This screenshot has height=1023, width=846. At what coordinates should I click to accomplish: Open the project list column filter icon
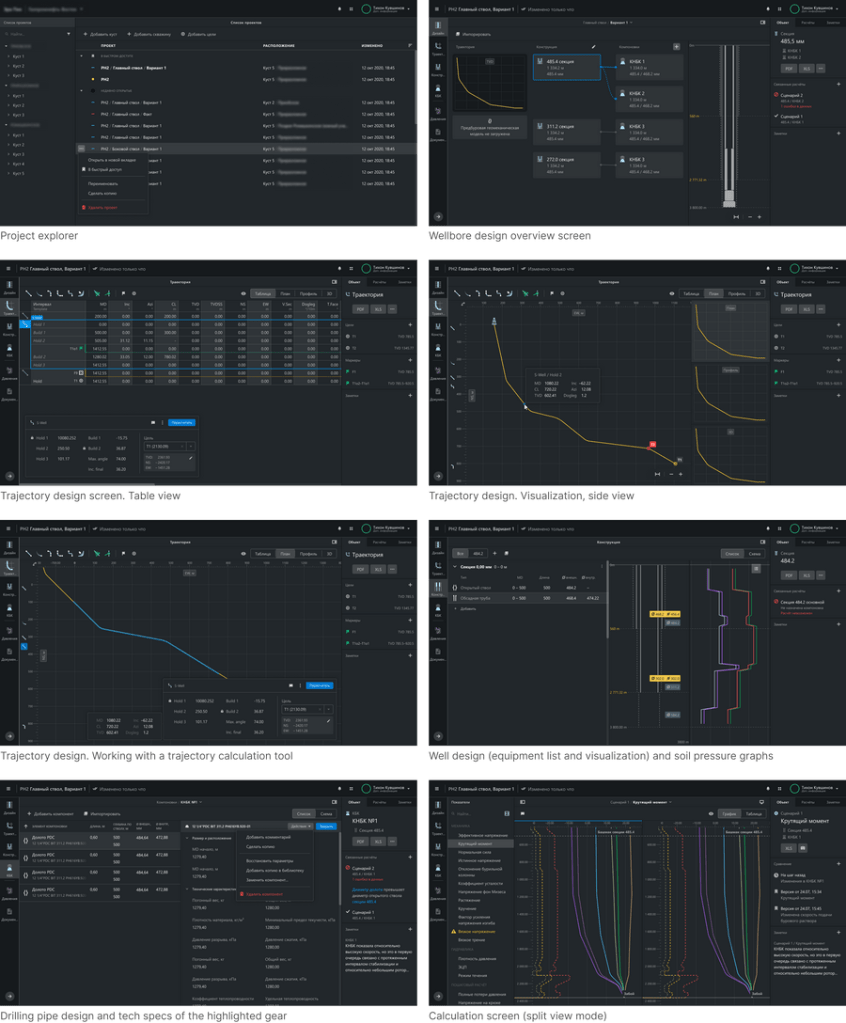[410, 46]
